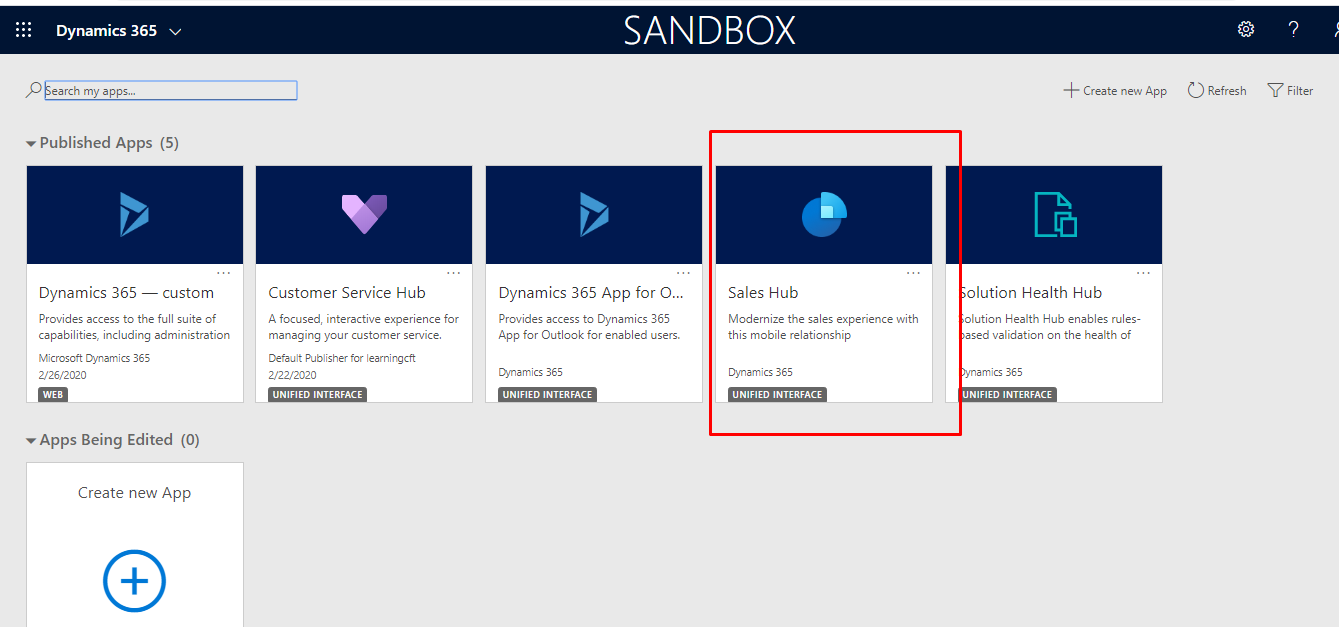Image resolution: width=1339 pixels, height=627 pixels.
Task: Collapse the Apps Being Edited section
Action: pos(31,441)
